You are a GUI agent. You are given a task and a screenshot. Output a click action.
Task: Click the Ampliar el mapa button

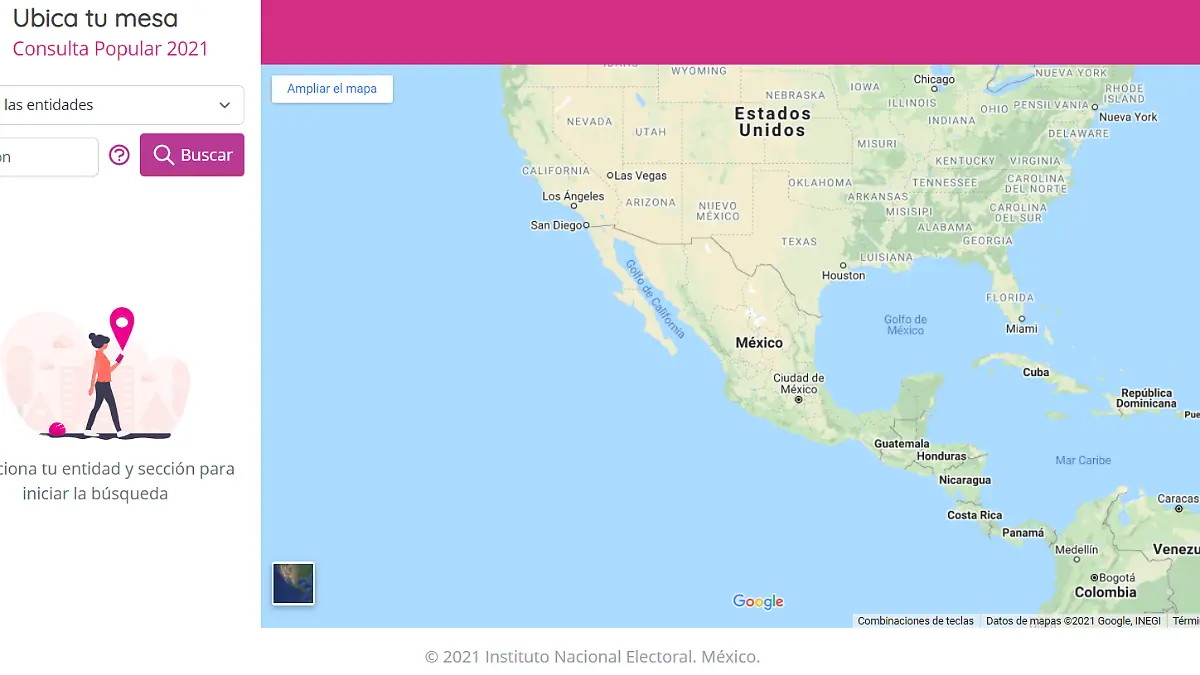(x=332, y=89)
